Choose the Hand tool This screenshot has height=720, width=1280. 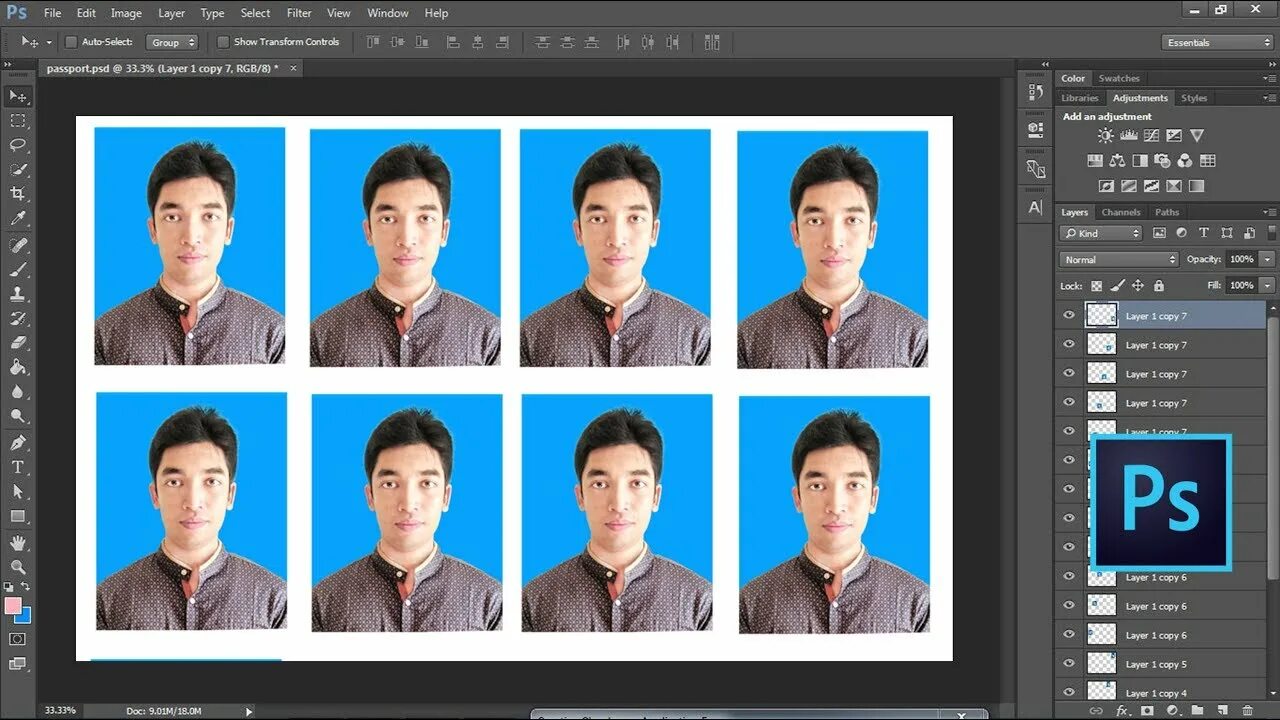[18, 543]
